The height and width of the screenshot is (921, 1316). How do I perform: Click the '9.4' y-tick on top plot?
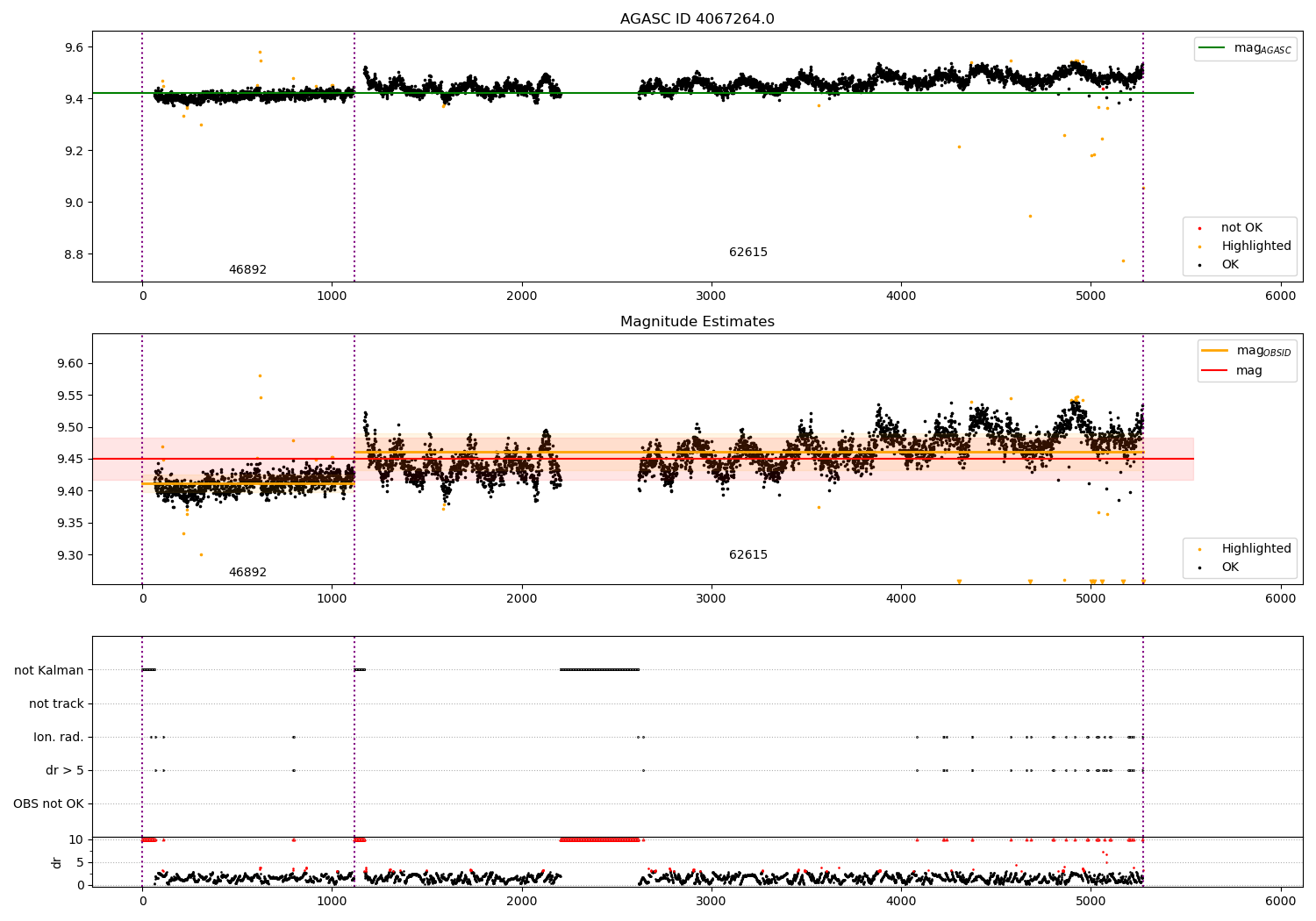tap(74, 99)
